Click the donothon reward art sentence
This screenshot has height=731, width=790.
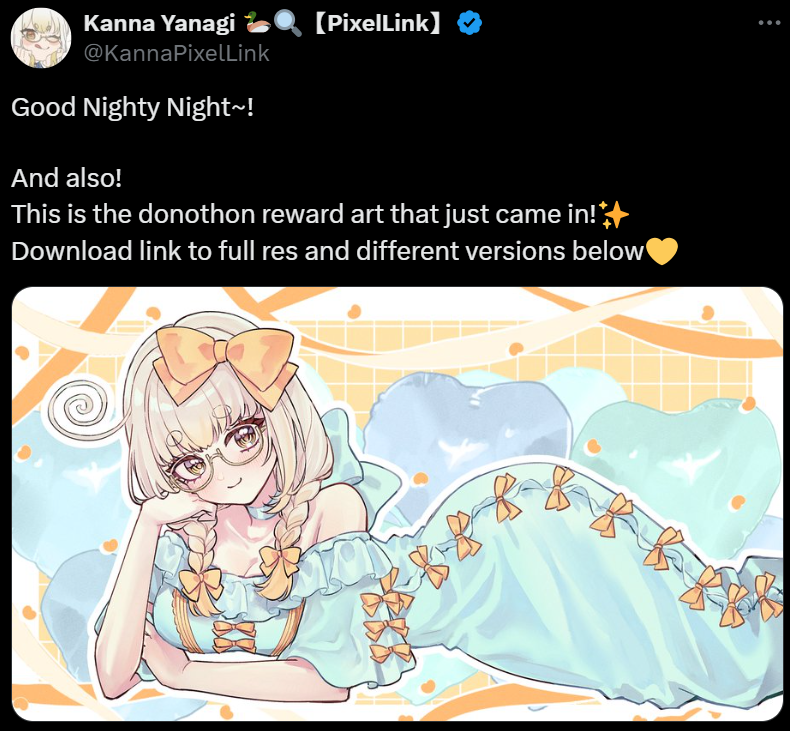[303, 214]
